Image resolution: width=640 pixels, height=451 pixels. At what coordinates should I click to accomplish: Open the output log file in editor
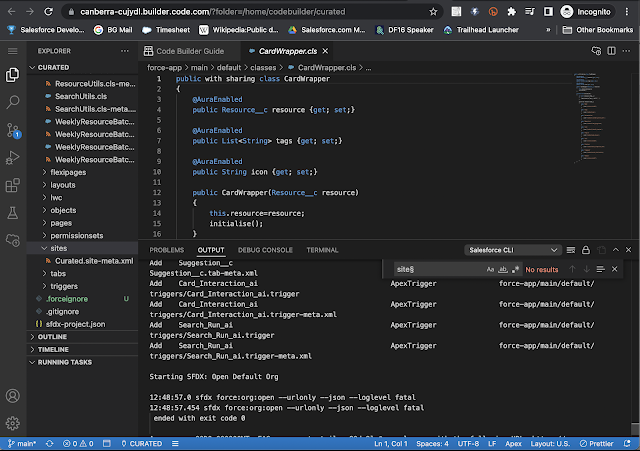click(601, 250)
